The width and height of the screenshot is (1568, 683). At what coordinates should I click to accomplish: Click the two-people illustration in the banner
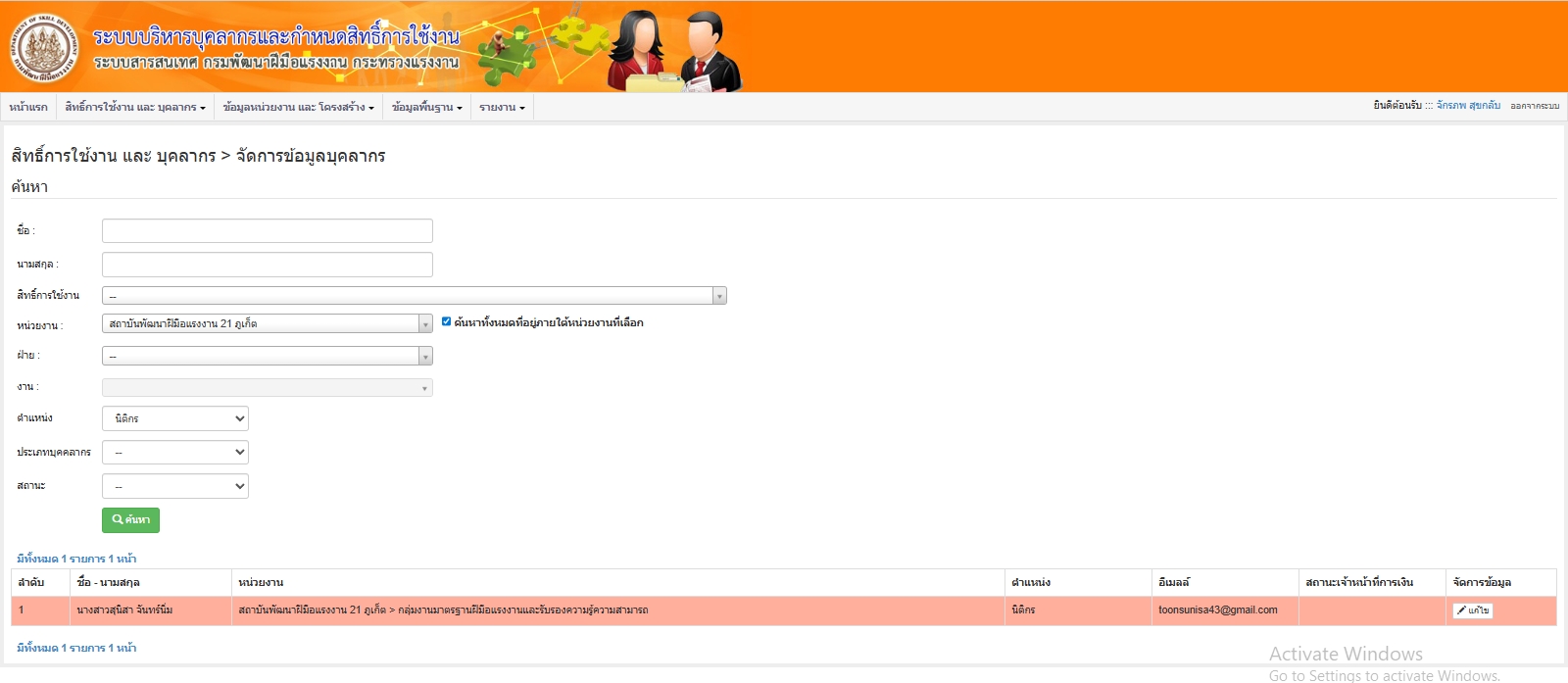tap(674, 51)
